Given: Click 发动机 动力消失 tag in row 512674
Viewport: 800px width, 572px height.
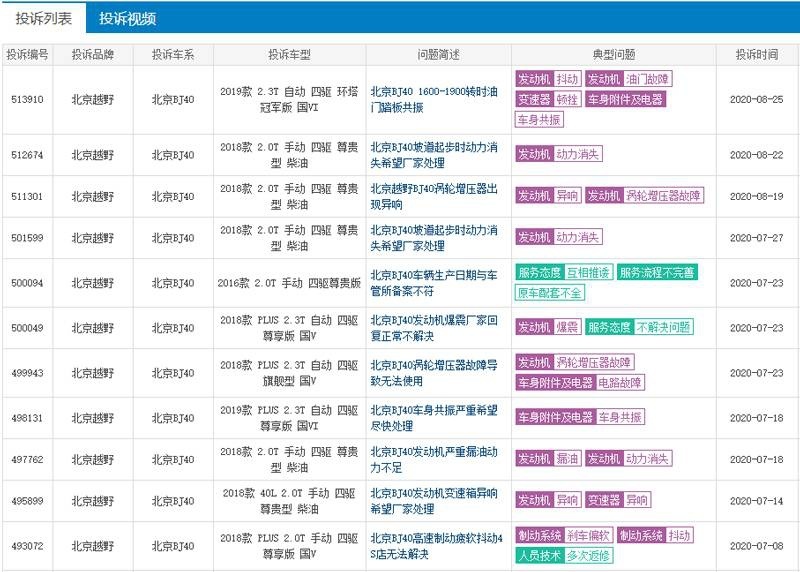Looking at the screenshot, I should pyautogui.click(x=559, y=154).
